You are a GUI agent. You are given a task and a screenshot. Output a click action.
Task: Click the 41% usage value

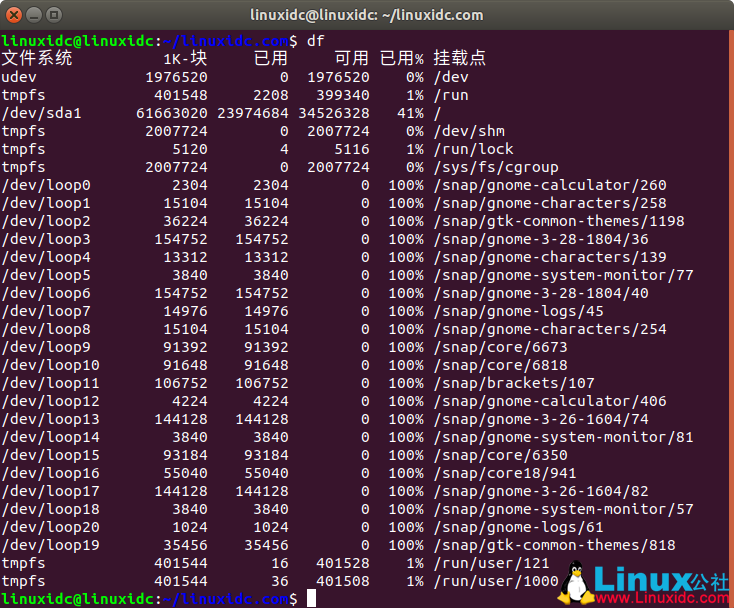click(x=411, y=113)
